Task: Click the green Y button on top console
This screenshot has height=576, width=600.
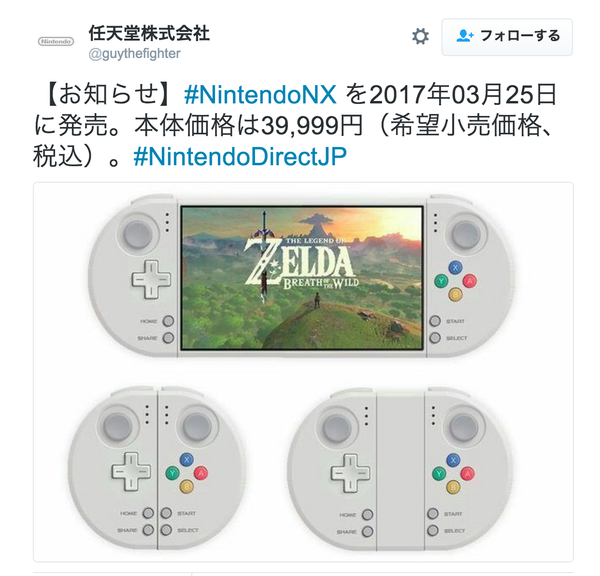Action: tap(441, 281)
